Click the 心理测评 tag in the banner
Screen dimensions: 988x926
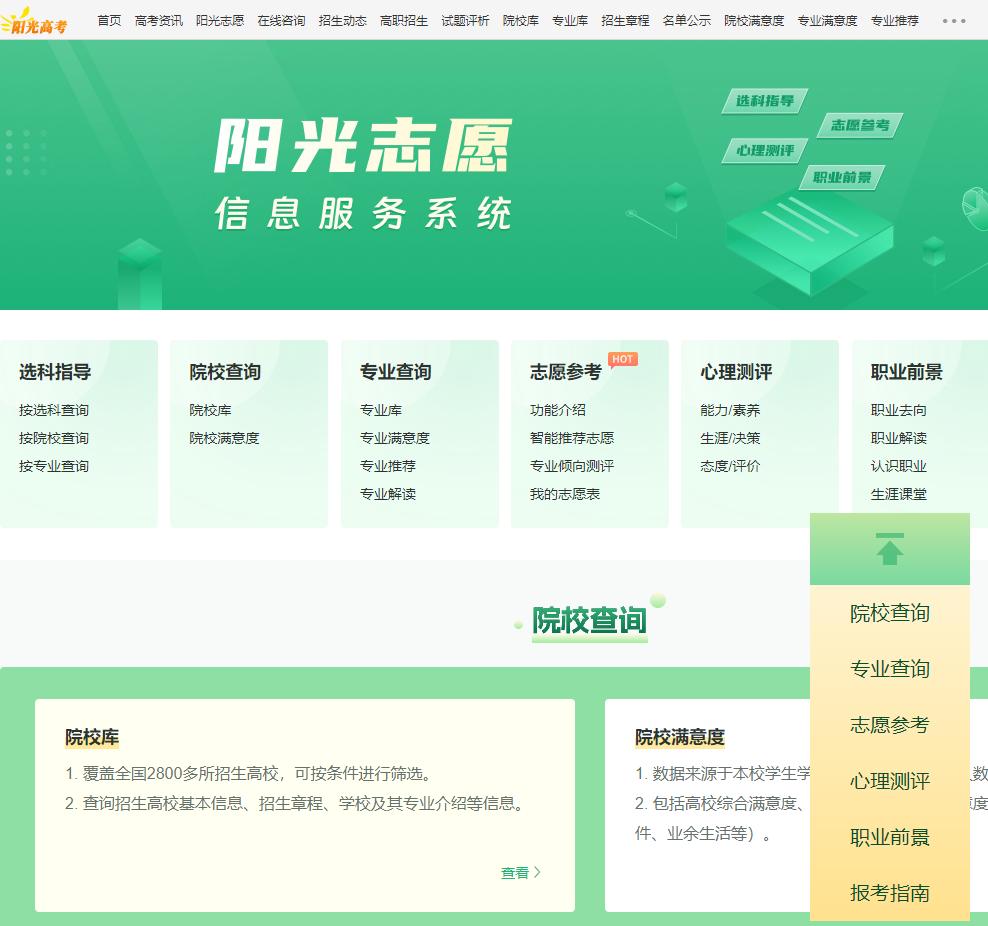tap(764, 151)
